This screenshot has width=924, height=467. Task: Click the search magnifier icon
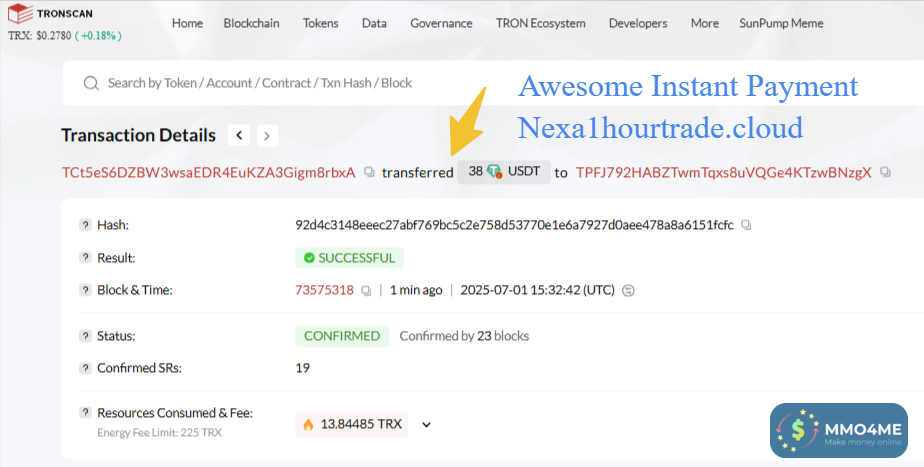point(91,83)
